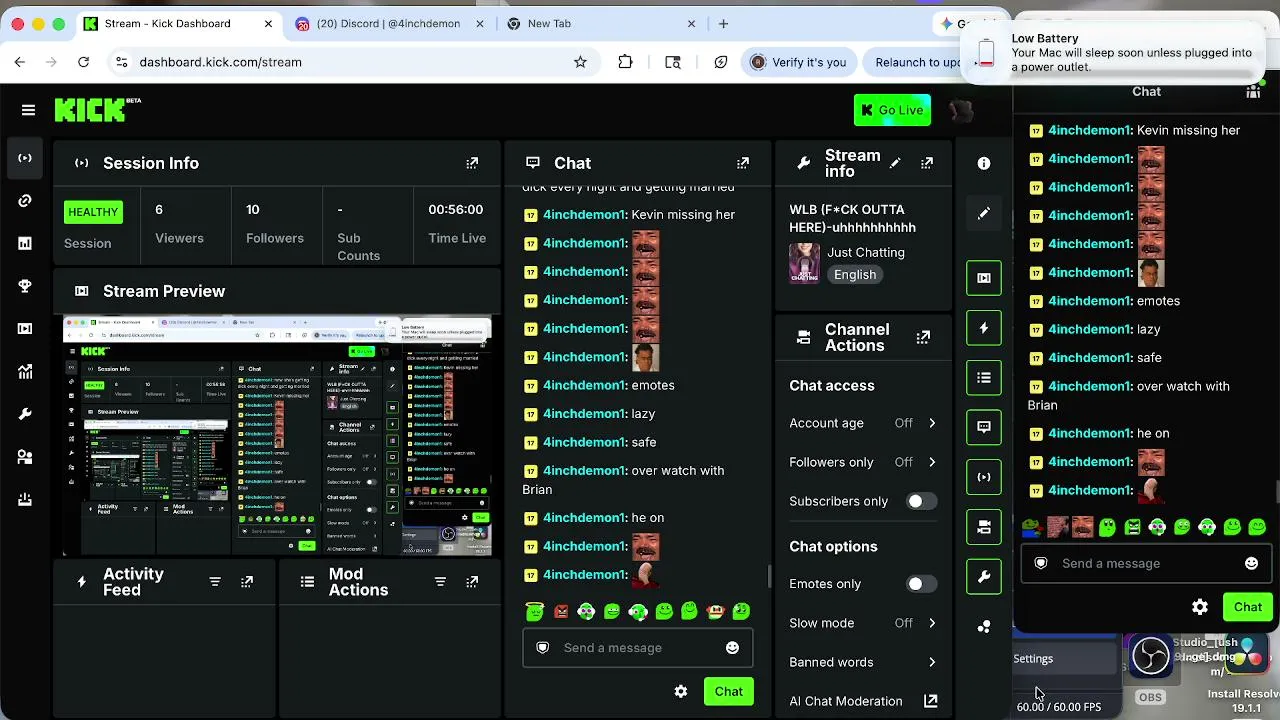Screen dimensions: 1280x720
Task: Toggle the list widget icon in right strip
Action: coord(984,378)
